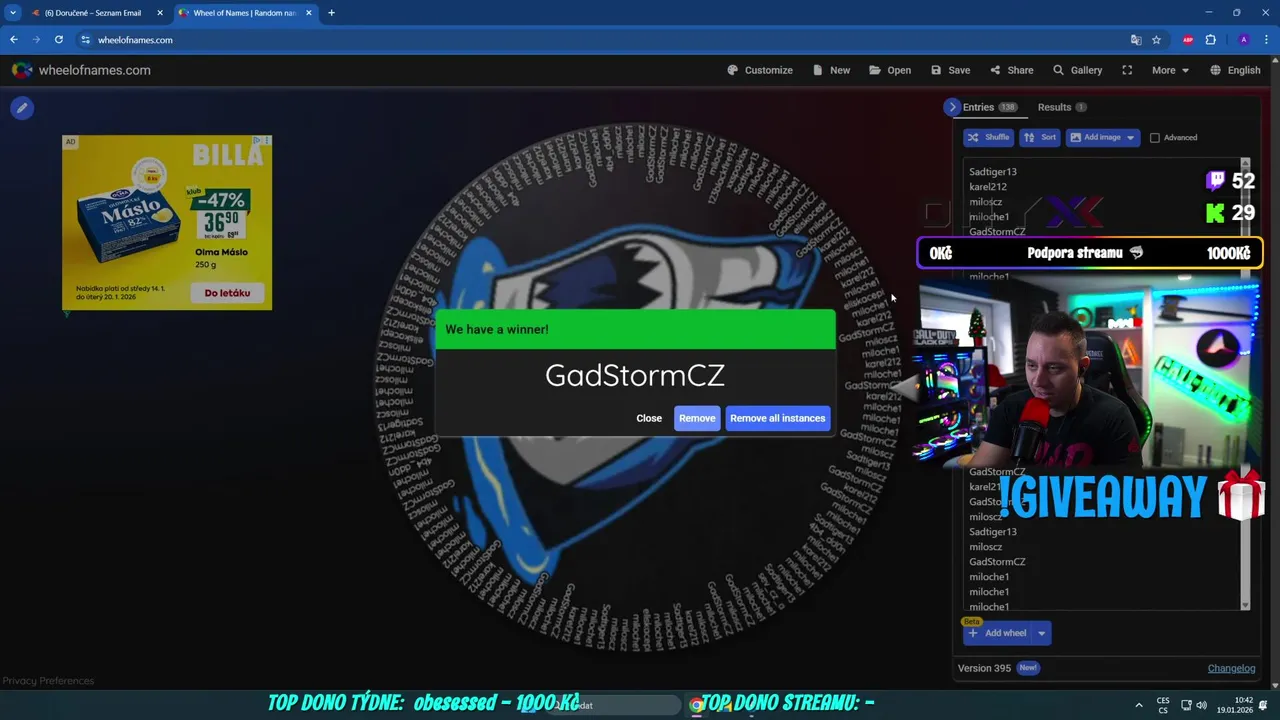Open the network status tray icon

coord(1186,705)
